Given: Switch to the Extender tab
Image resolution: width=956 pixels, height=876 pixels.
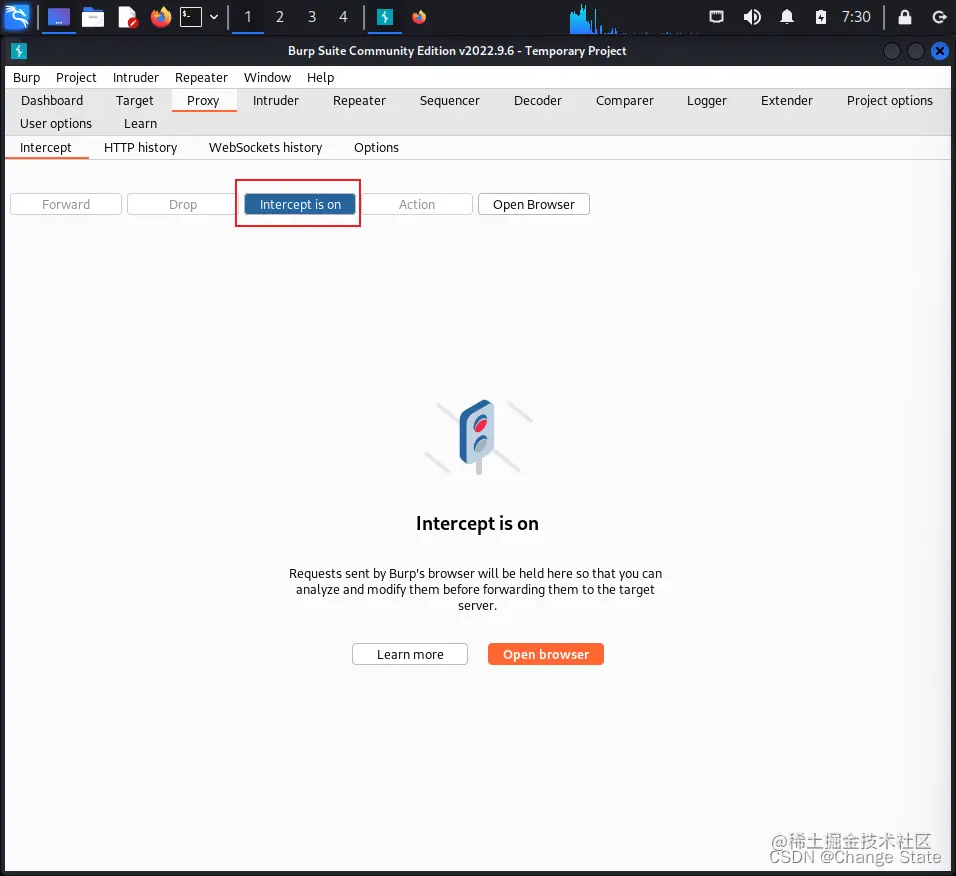Looking at the screenshot, I should [x=787, y=101].
